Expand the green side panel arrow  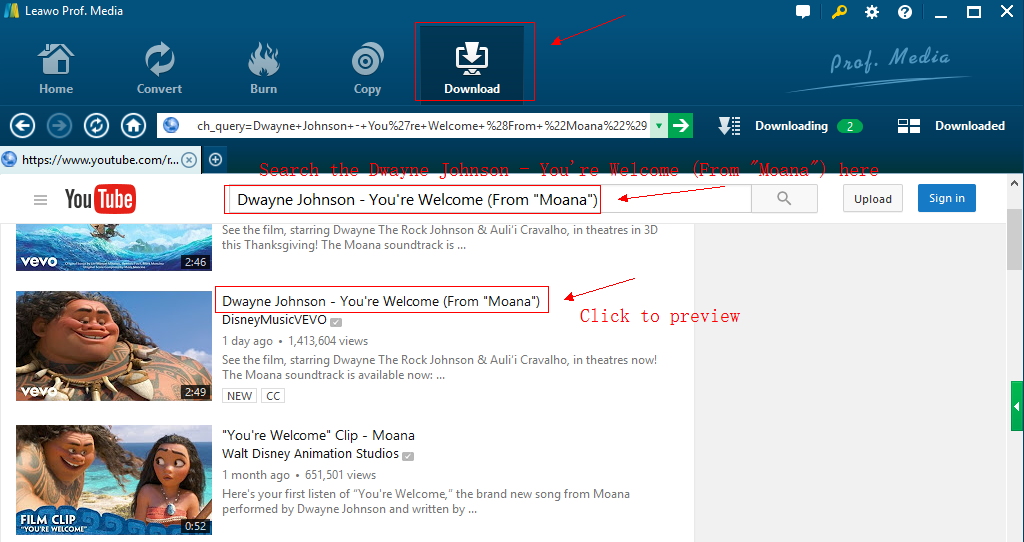click(1017, 406)
